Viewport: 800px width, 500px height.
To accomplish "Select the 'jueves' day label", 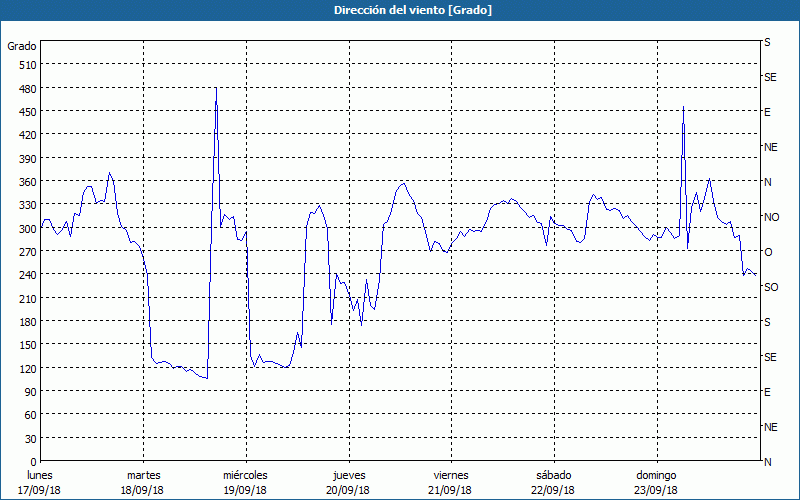I will (349, 476).
